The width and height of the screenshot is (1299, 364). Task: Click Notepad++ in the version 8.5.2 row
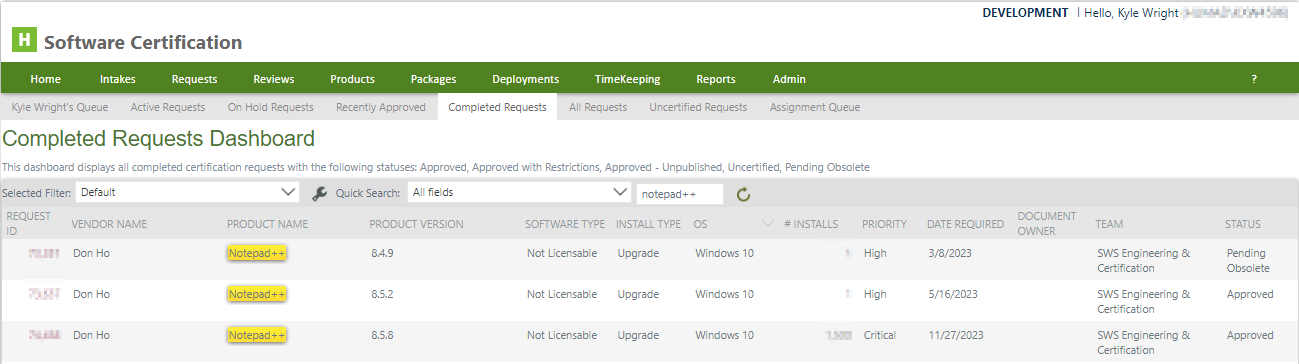point(257,294)
